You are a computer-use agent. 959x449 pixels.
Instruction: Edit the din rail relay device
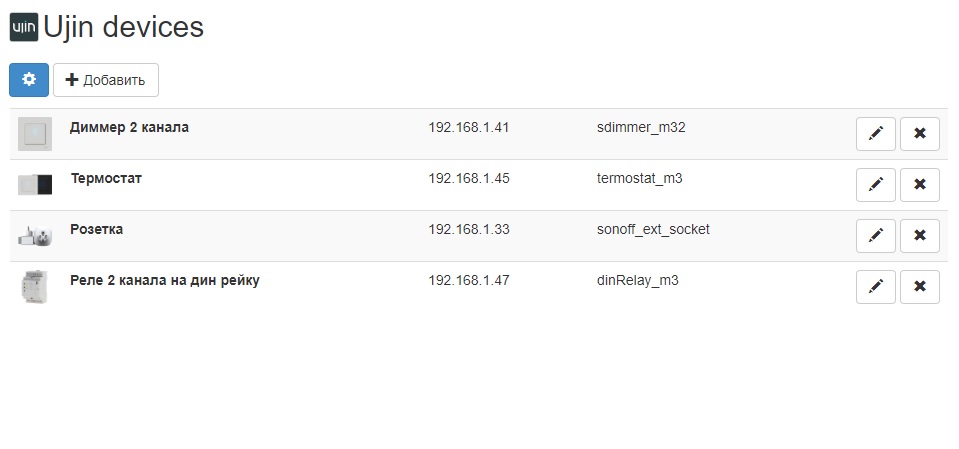[x=876, y=287]
